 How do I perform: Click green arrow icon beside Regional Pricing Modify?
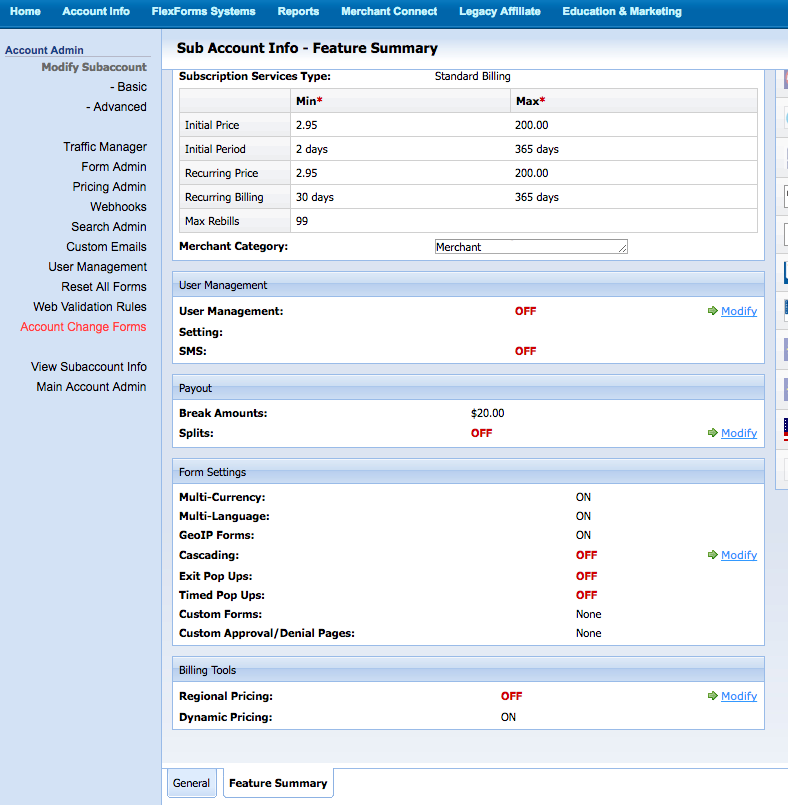[x=712, y=696]
